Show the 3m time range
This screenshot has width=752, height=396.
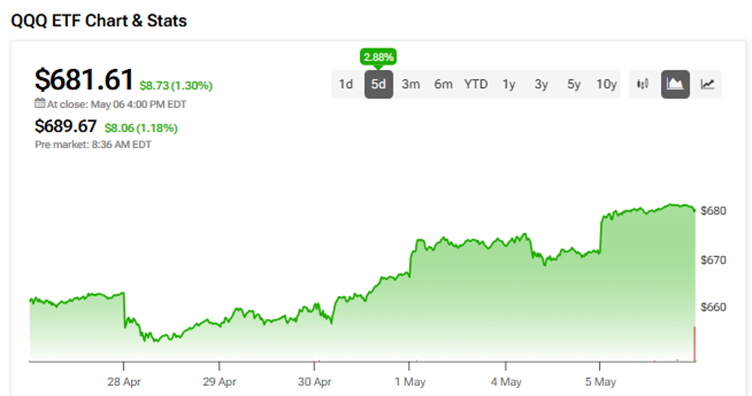(x=411, y=84)
